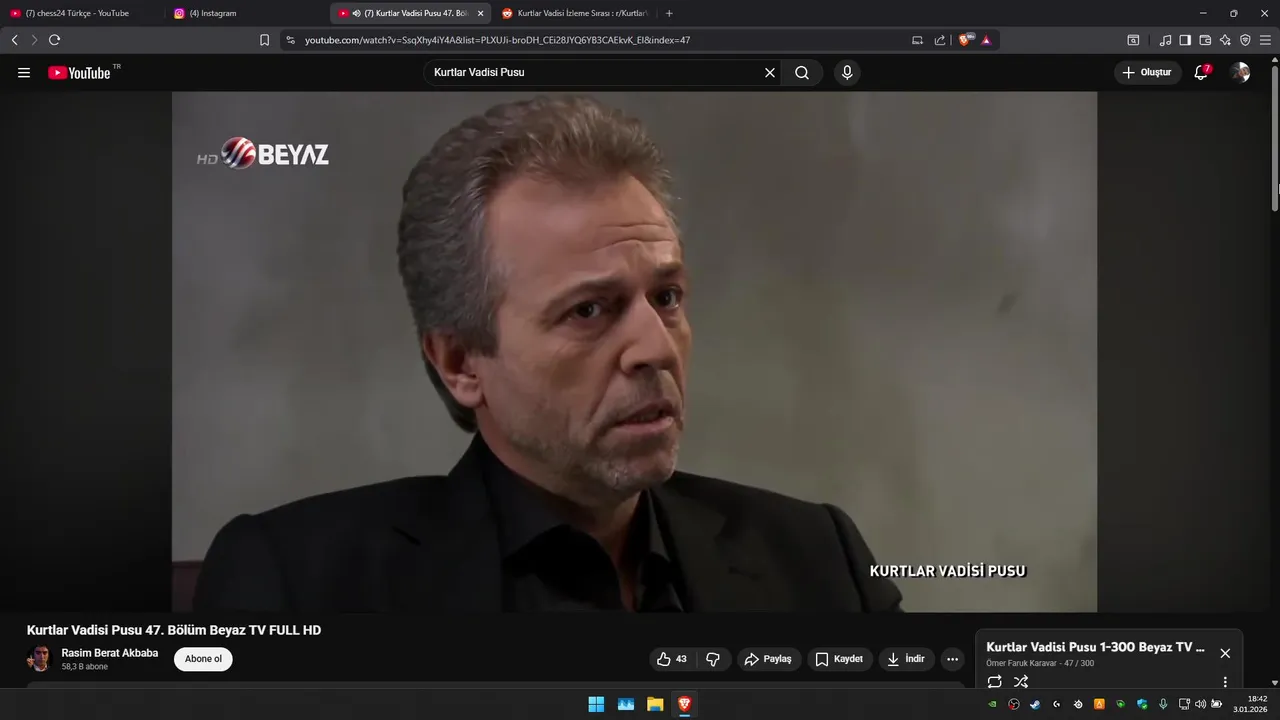This screenshot has height=720, width=1280.
Task: Close the playlist panel
Action: click(x=1225, y=653)
